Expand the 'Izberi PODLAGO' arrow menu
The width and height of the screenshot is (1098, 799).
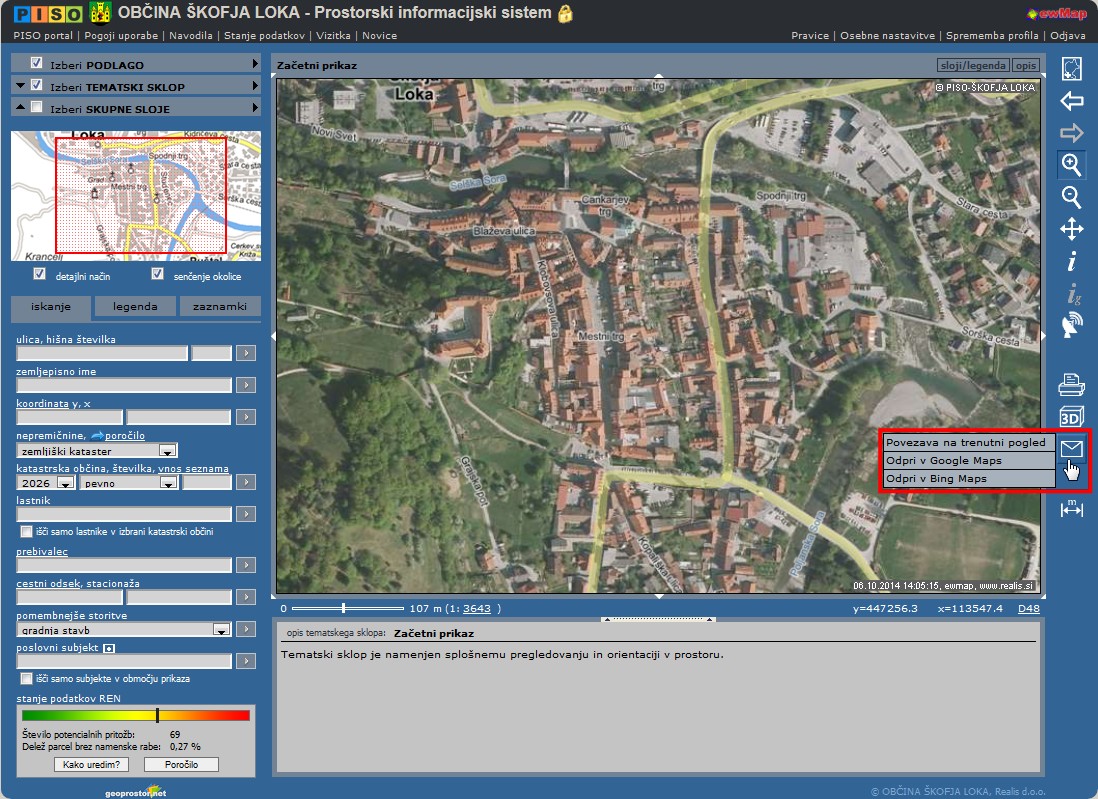tap(255, 64)
